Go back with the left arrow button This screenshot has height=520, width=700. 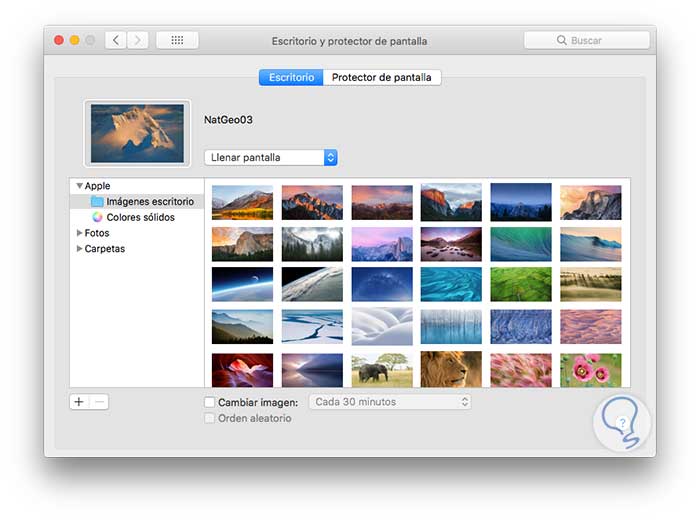point(116,41)
